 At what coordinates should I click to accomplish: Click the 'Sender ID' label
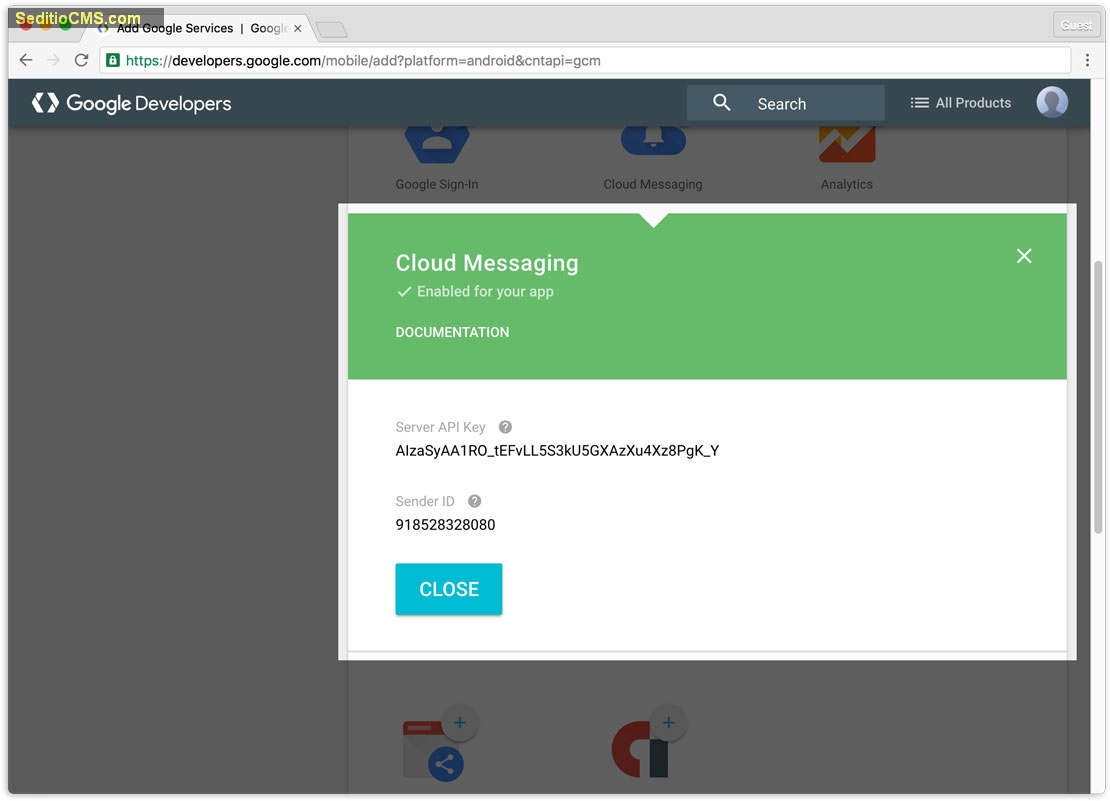click(425, 501)
